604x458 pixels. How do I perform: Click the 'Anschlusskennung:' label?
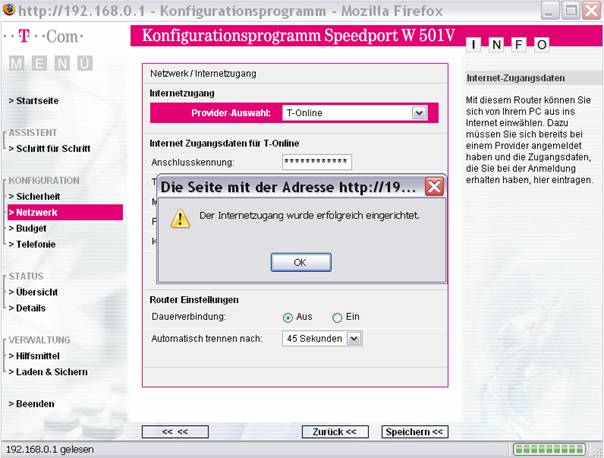[x=193, y=162]
